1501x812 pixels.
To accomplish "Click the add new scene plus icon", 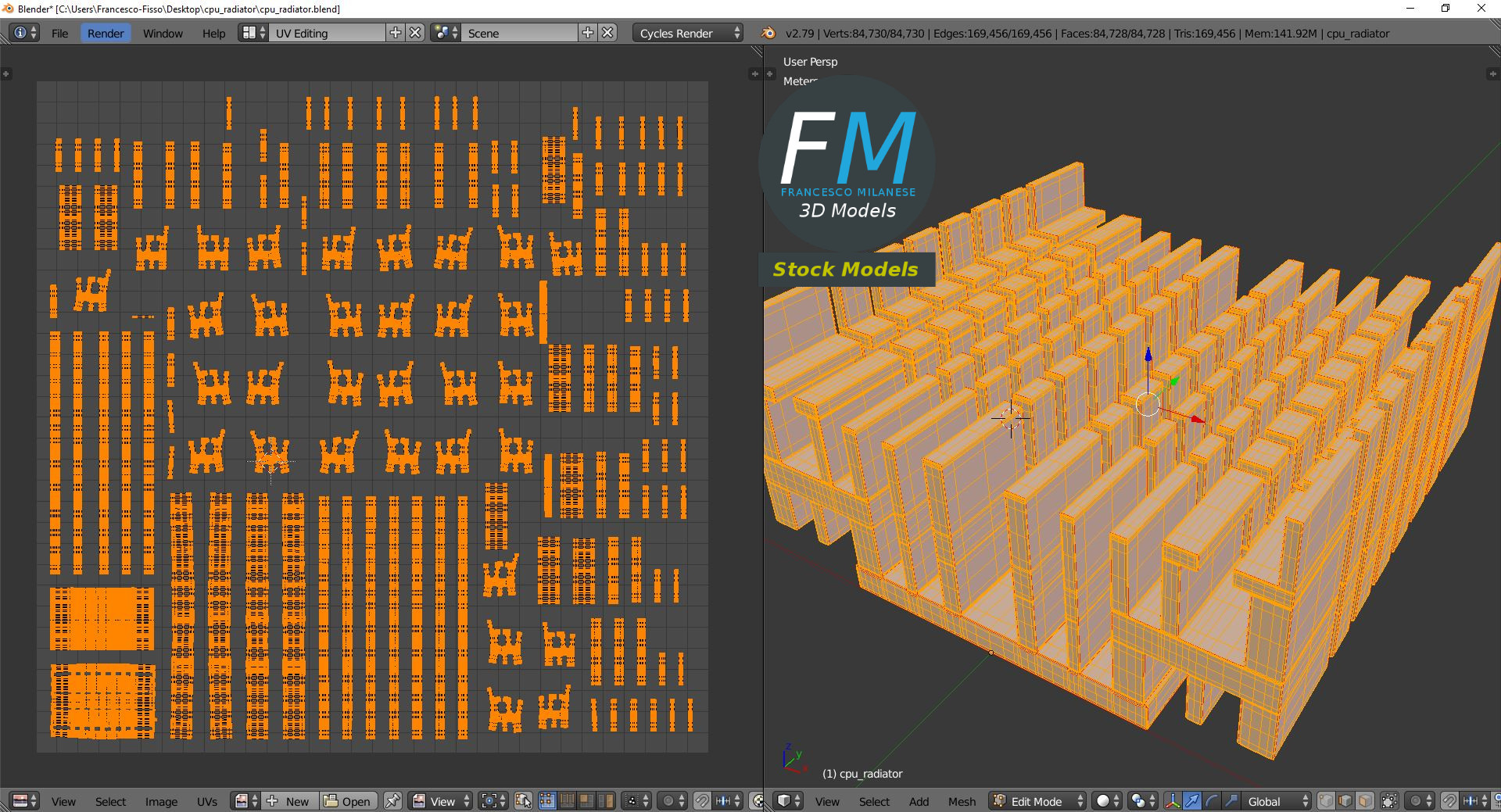I will (x=588, y=33).
